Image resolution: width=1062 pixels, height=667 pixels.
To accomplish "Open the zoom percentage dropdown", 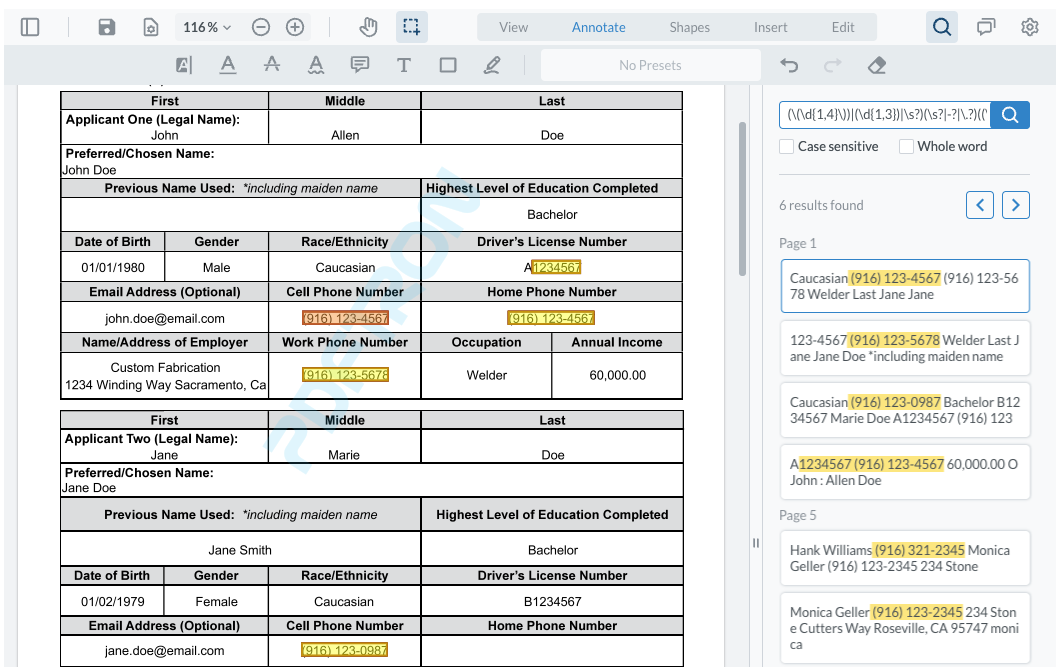I will click(x=206, y=27).
